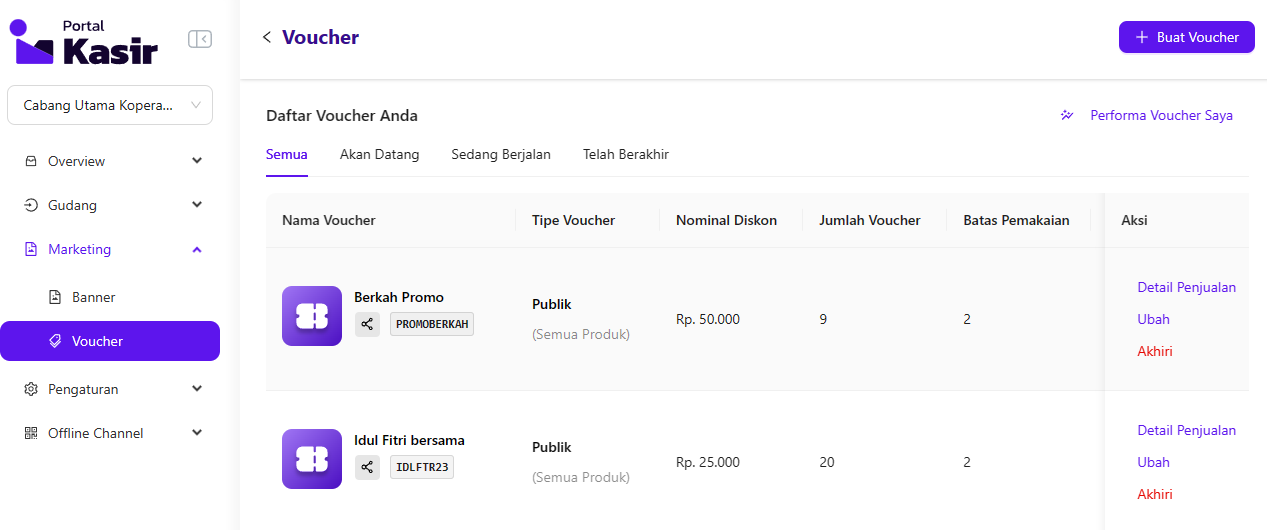Click Akhiri for the Berkah Promo voucher

coord(1154,351)
